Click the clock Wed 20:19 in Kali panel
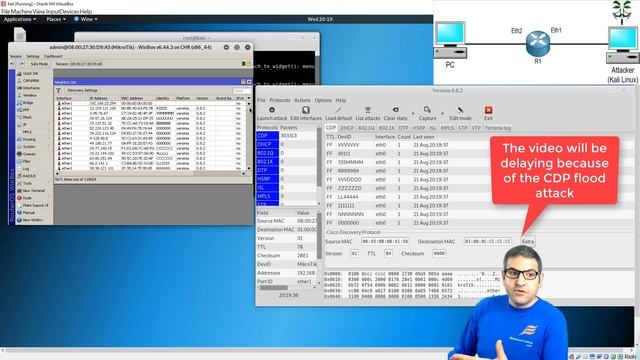Image resolution: width=640 pixels, height=360 pixels. click(320, 19)
